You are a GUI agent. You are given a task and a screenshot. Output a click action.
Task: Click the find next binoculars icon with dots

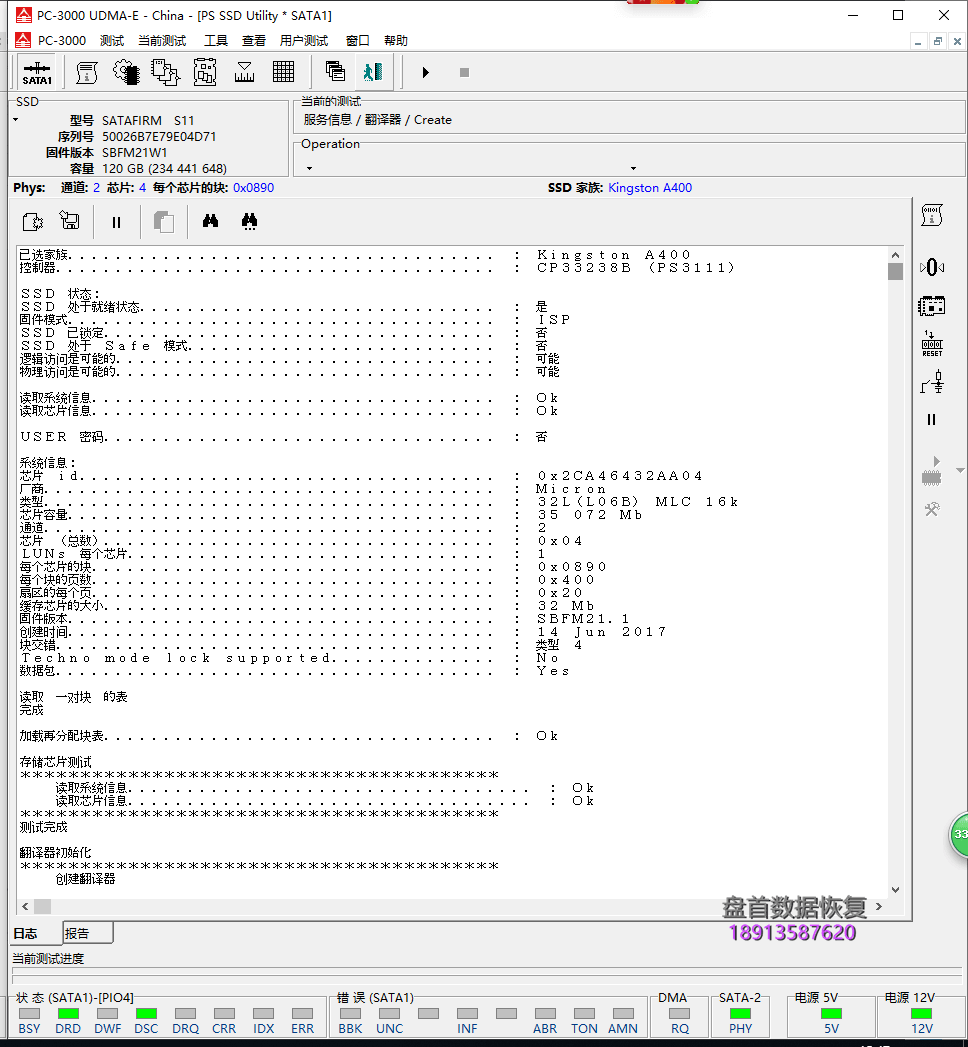pyautogui.click(x=249, y=221)
